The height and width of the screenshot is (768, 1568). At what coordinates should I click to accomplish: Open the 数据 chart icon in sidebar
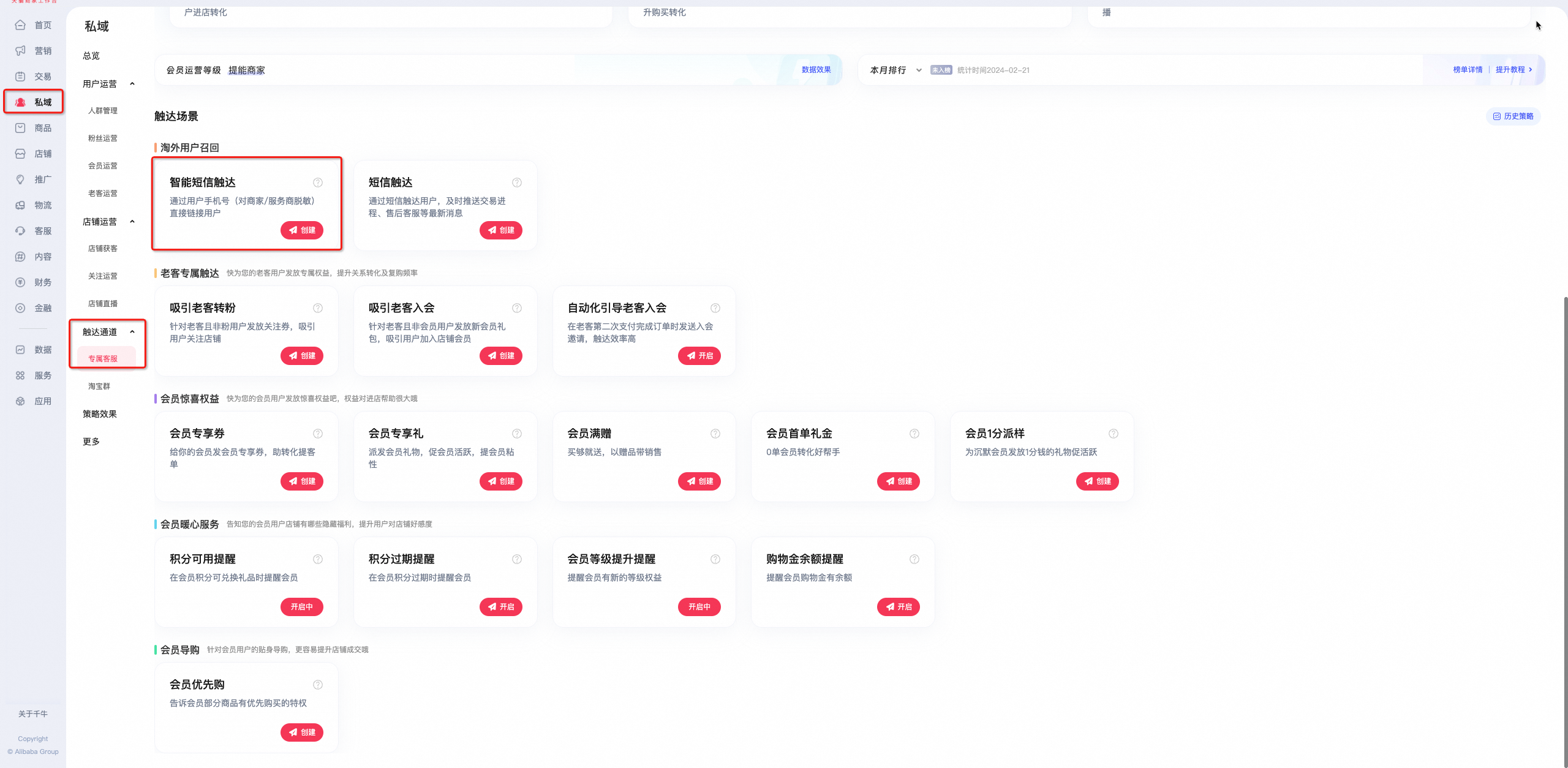tap(20, 350)
